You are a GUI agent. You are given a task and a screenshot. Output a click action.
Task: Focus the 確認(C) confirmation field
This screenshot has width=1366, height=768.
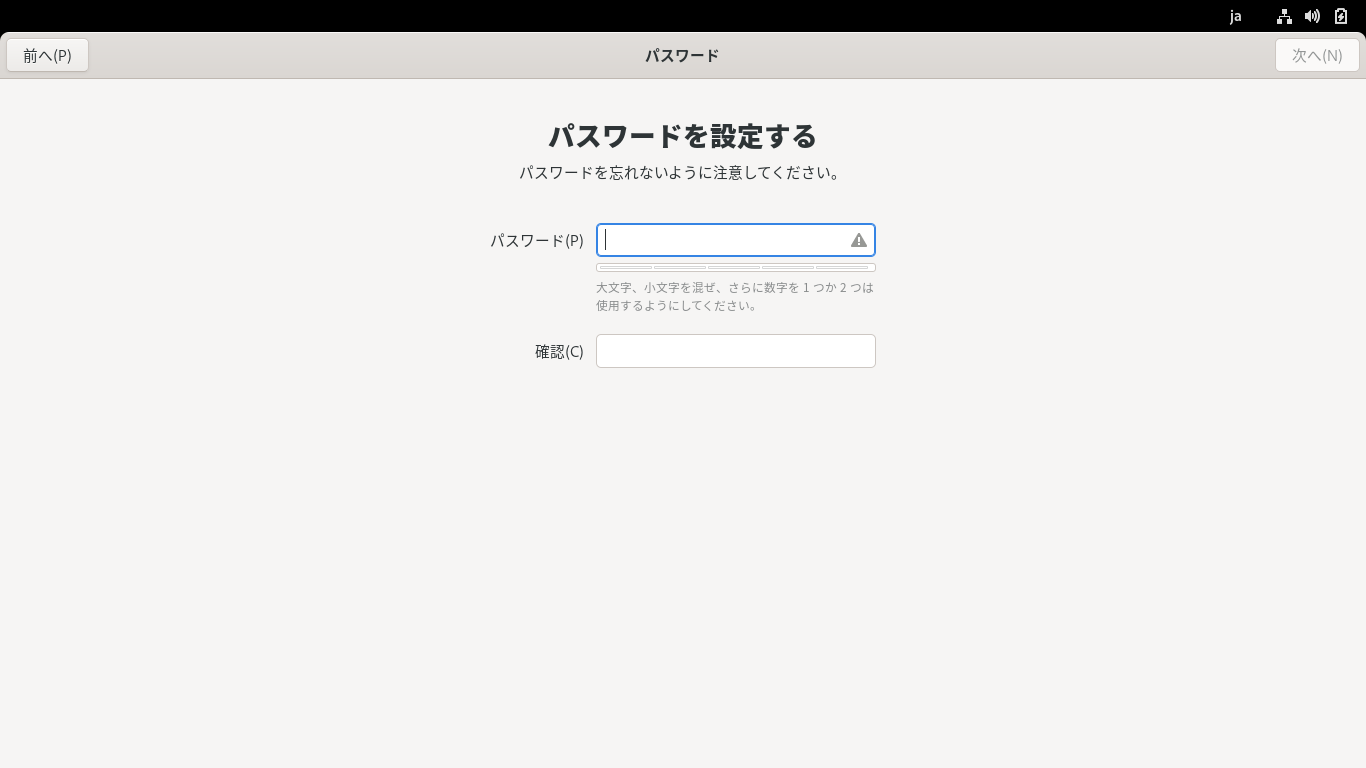735,351
